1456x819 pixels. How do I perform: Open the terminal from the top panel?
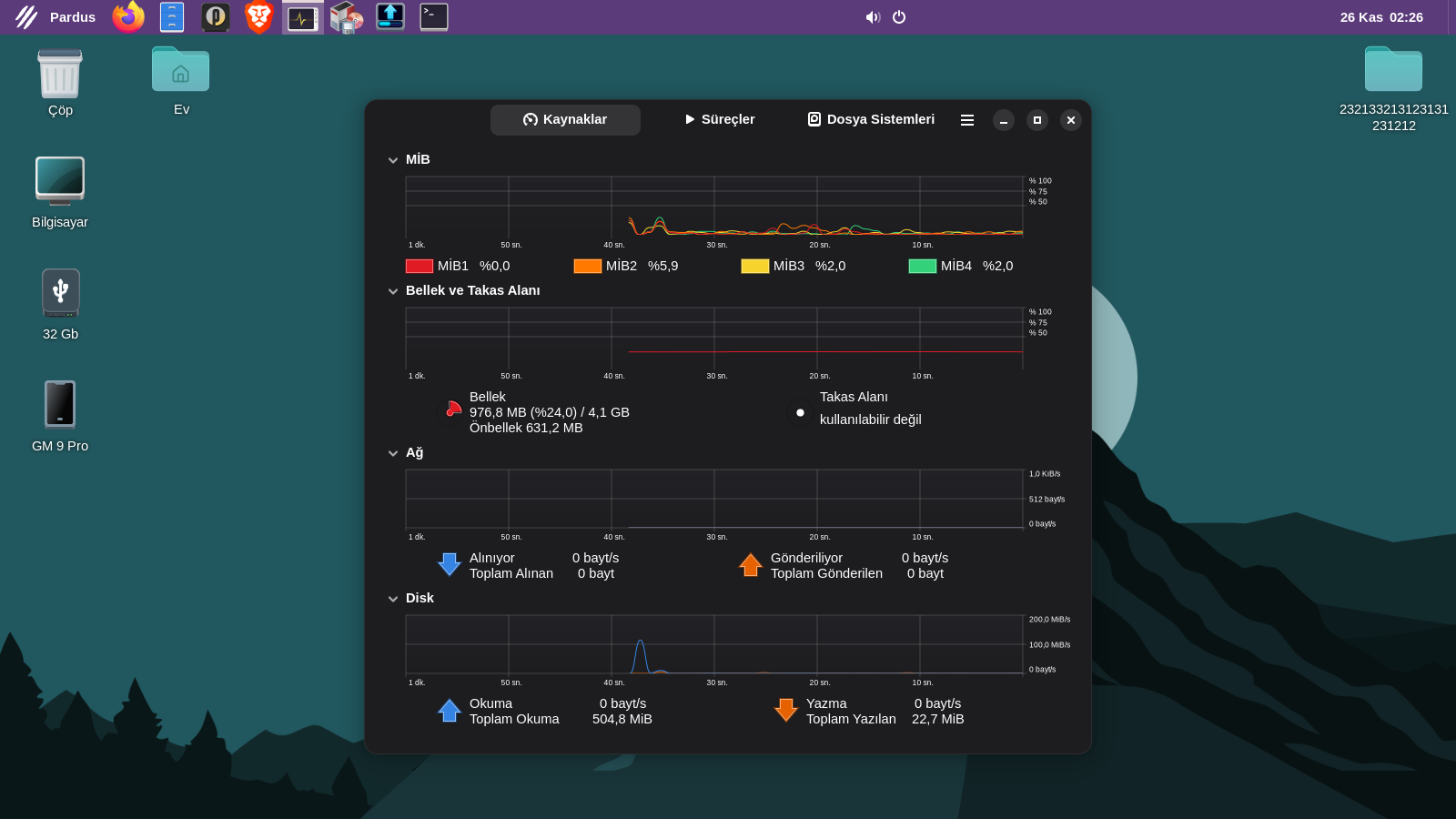(434, 17)
